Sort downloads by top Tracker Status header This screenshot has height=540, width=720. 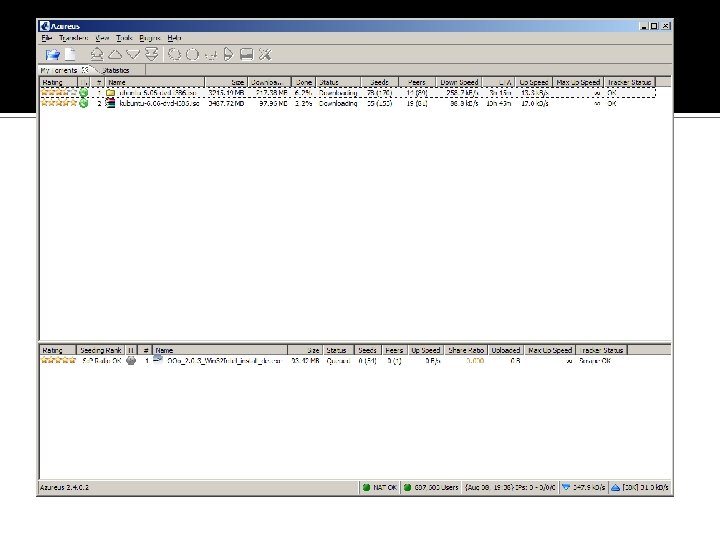[x=630, y=82]
